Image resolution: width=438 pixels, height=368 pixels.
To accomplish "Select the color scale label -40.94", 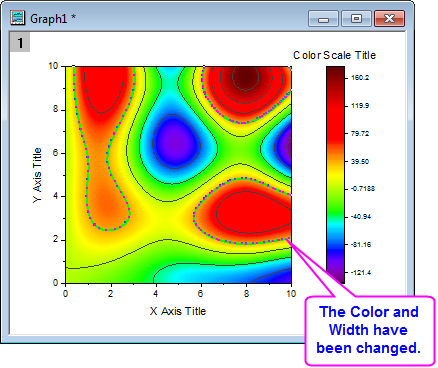I will point(361,217).
